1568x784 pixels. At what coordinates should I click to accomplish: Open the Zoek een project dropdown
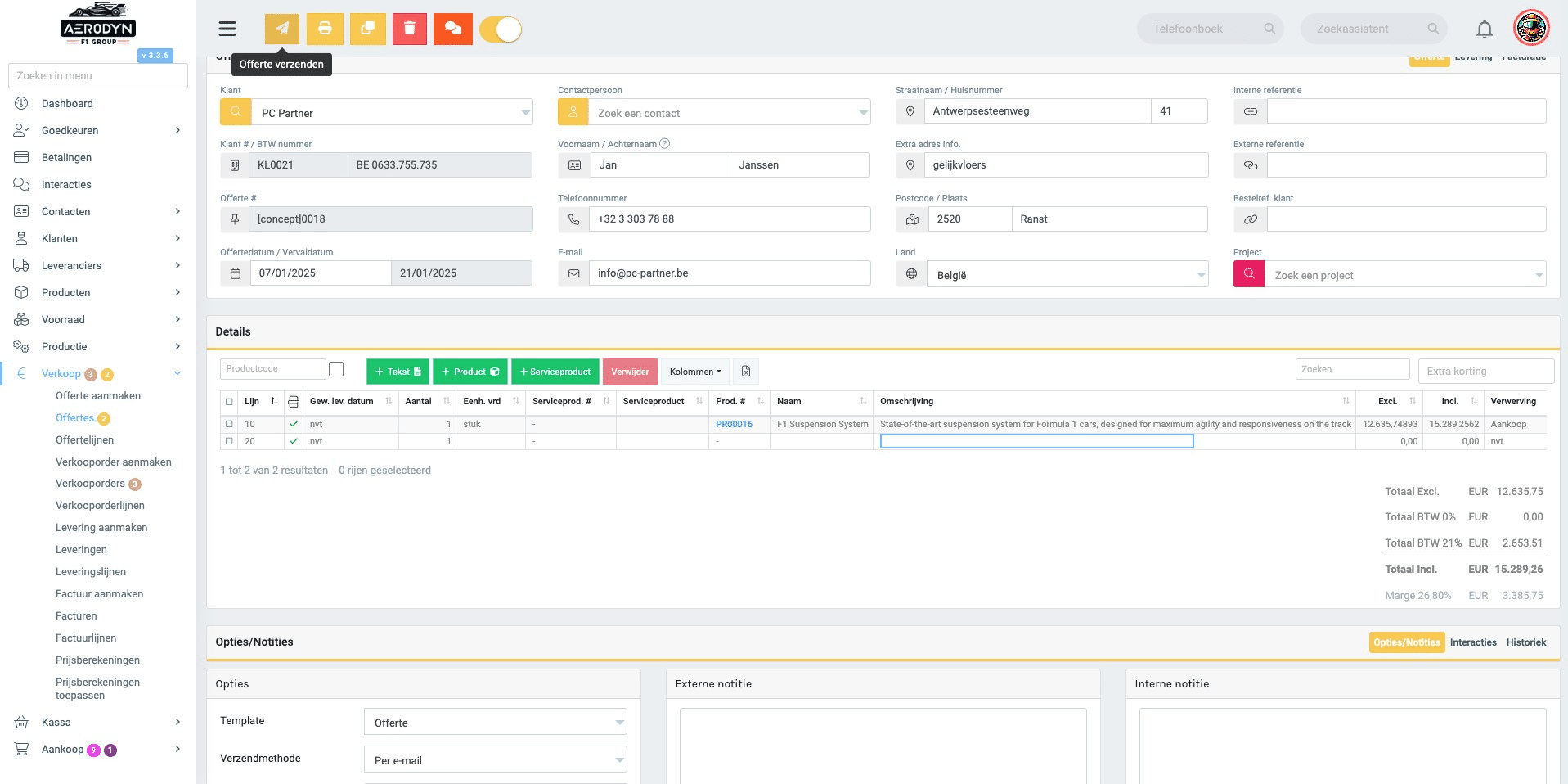(x=1405, y=274)
